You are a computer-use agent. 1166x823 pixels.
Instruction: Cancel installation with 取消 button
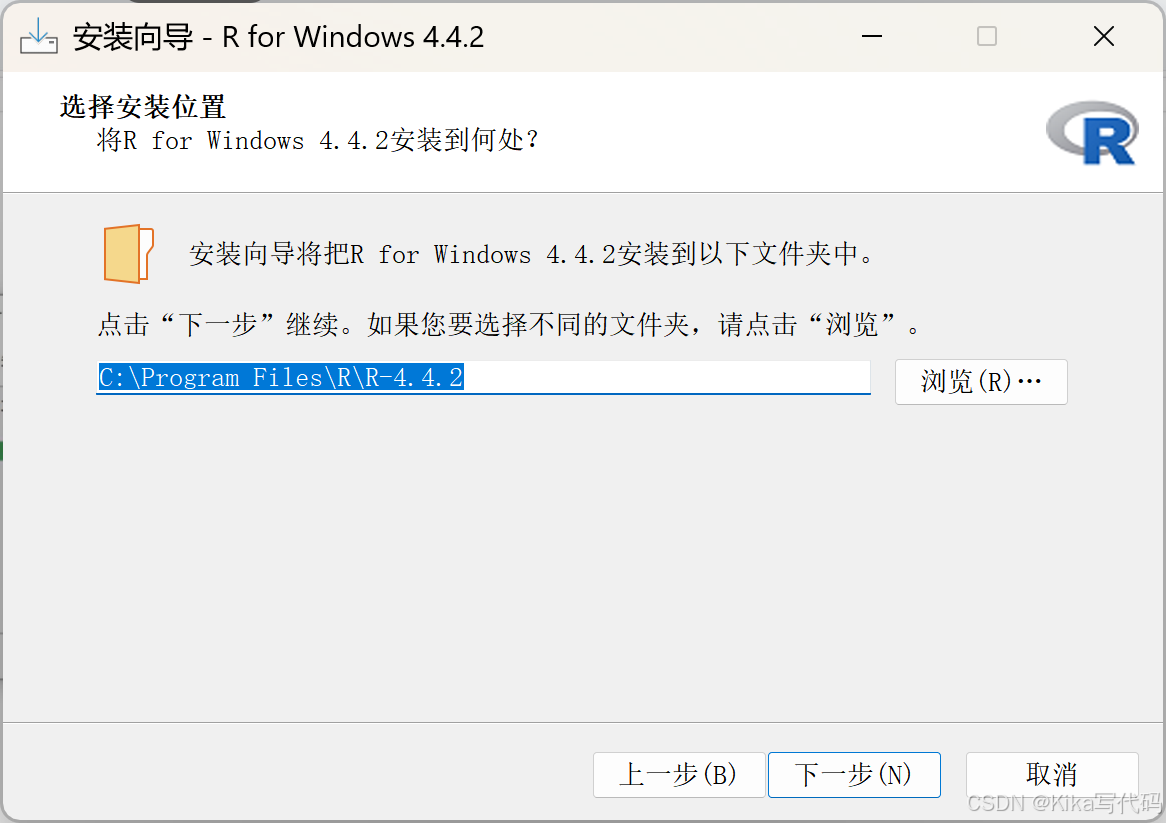click(x=1052, y=775)
